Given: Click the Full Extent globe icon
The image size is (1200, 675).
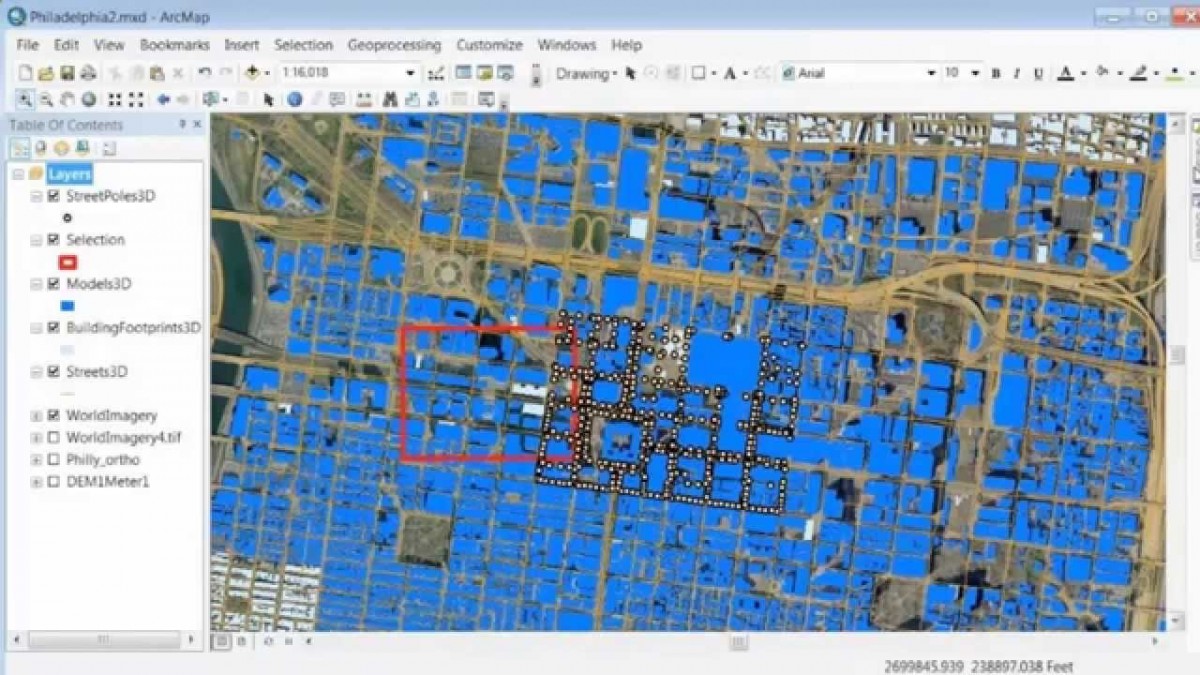Looking at the screenshot, I should tap(89, 99).
